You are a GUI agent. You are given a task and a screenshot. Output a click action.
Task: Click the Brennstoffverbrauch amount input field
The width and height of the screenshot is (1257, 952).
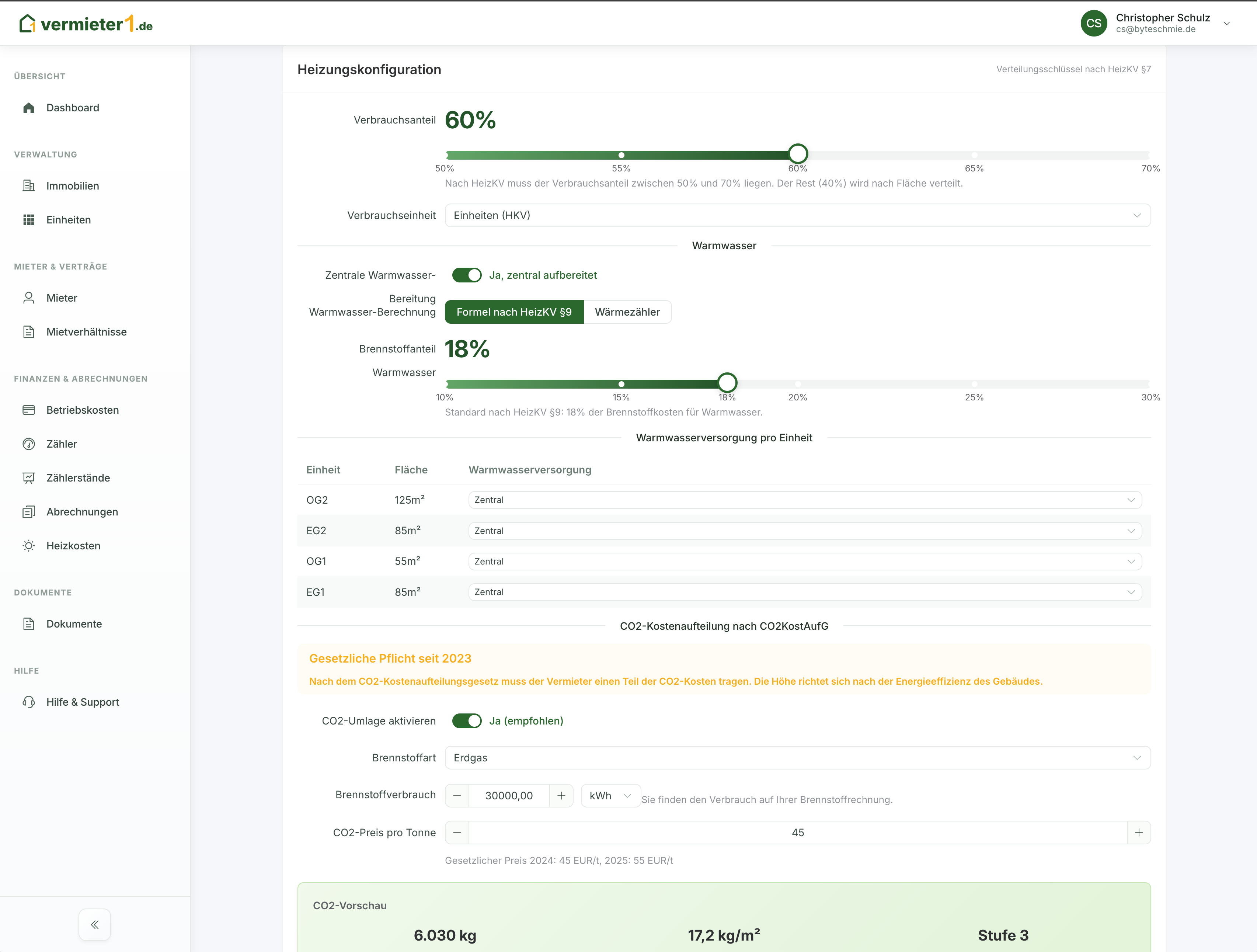pyautogui.click(x=509, y=796)
